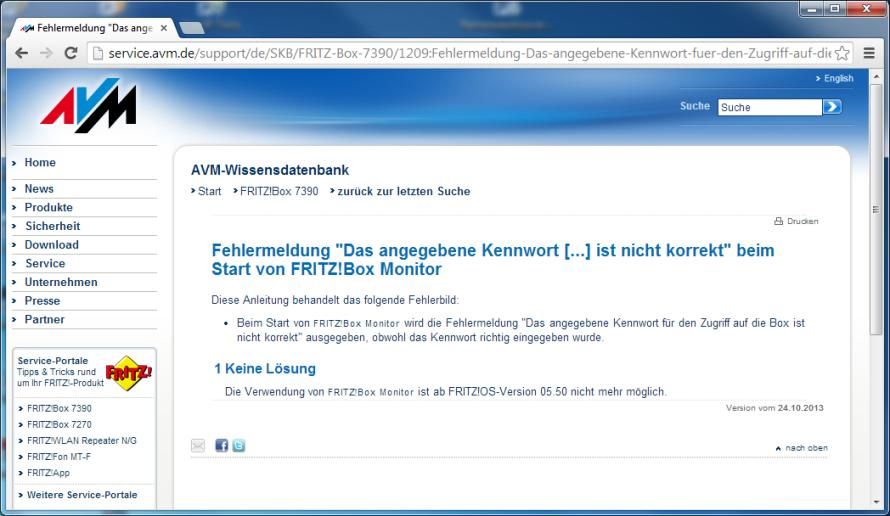Go back with the browser back arrow
This screenshot has height=516, width=890.
[x=22, y=53]
